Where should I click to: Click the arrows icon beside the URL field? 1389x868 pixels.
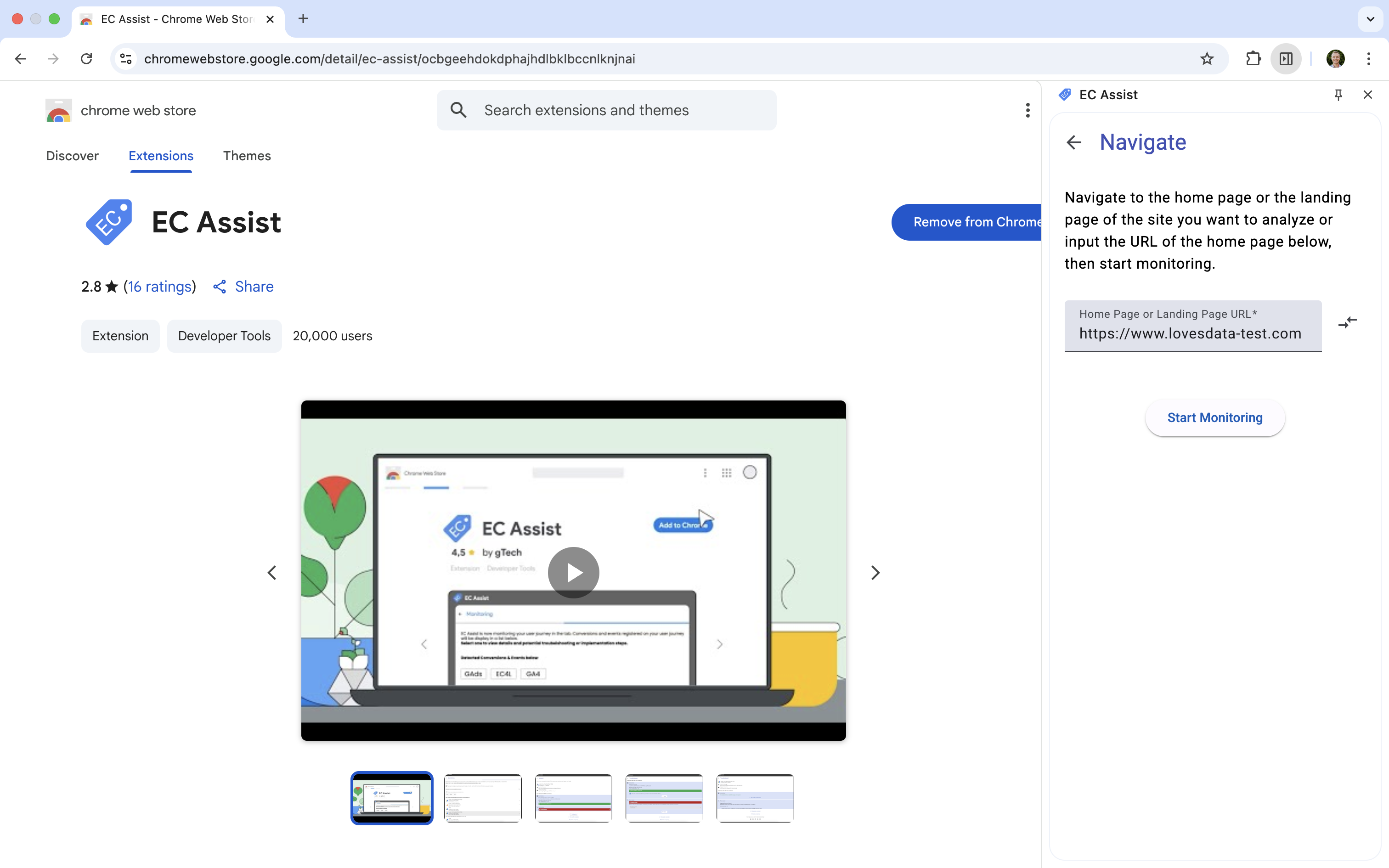point(1347,322)
